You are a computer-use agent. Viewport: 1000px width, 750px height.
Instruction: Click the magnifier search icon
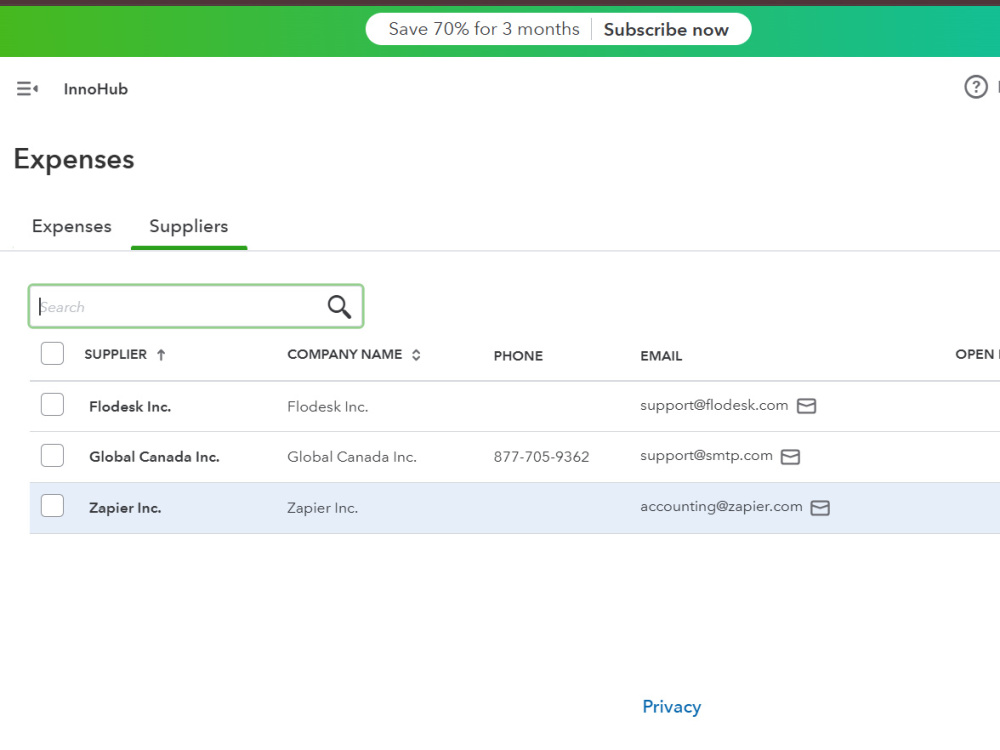pyautogui.click(x=339, y=307)
